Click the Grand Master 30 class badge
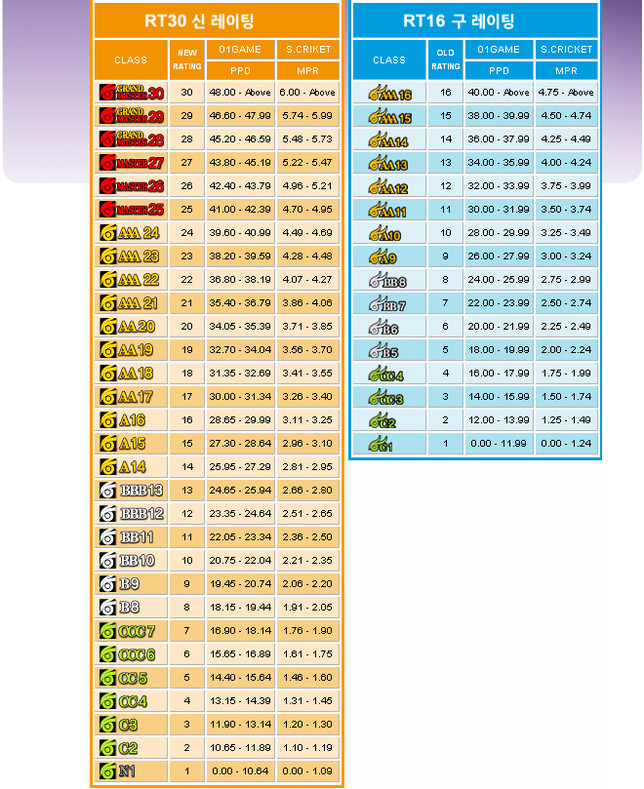The height and width of the screenshot is (789, 644). [x=131, y=92]
